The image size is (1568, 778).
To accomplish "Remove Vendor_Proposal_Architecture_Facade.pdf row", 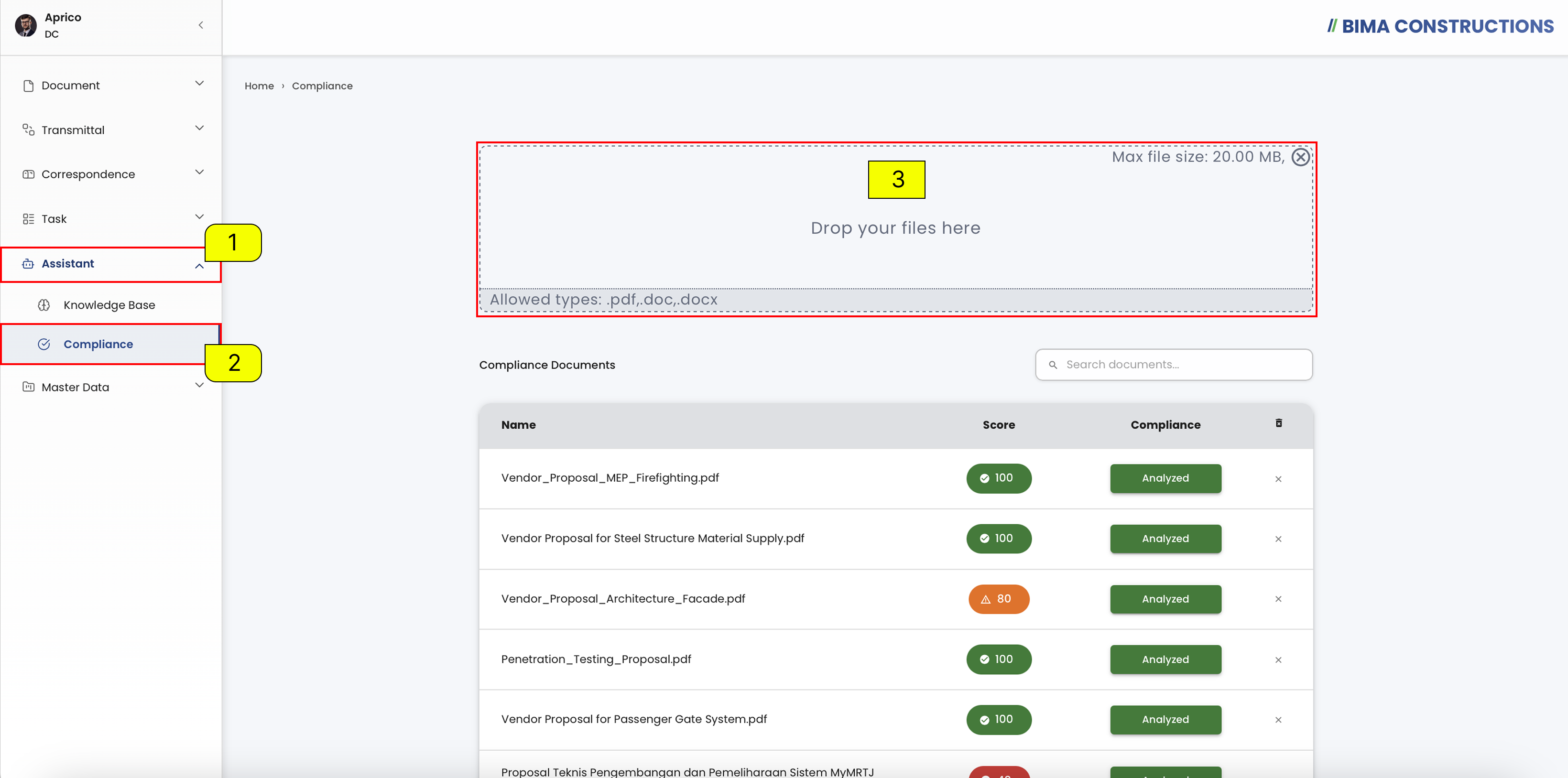I will click(1278, 599).
